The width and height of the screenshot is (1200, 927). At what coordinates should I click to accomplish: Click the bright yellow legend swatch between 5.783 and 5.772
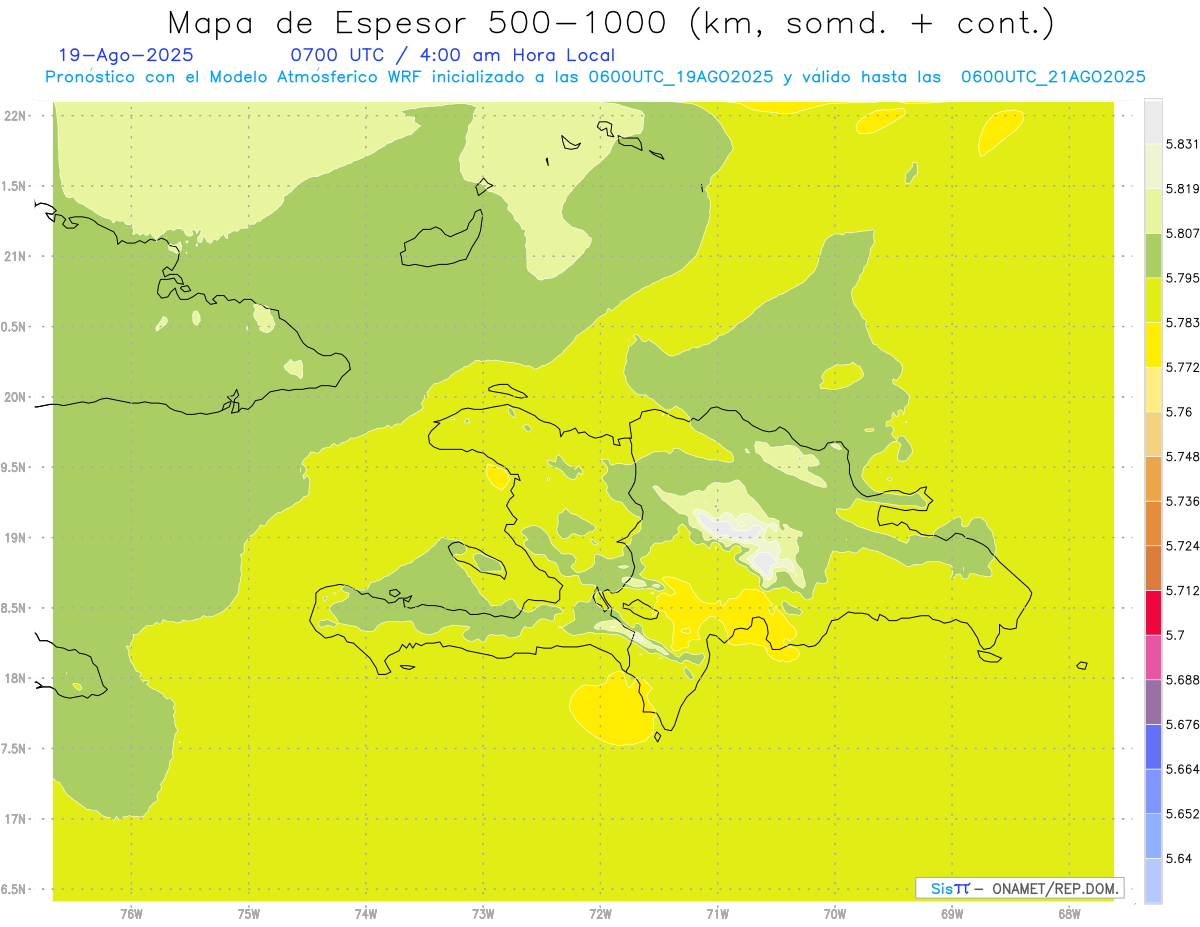1153,345
